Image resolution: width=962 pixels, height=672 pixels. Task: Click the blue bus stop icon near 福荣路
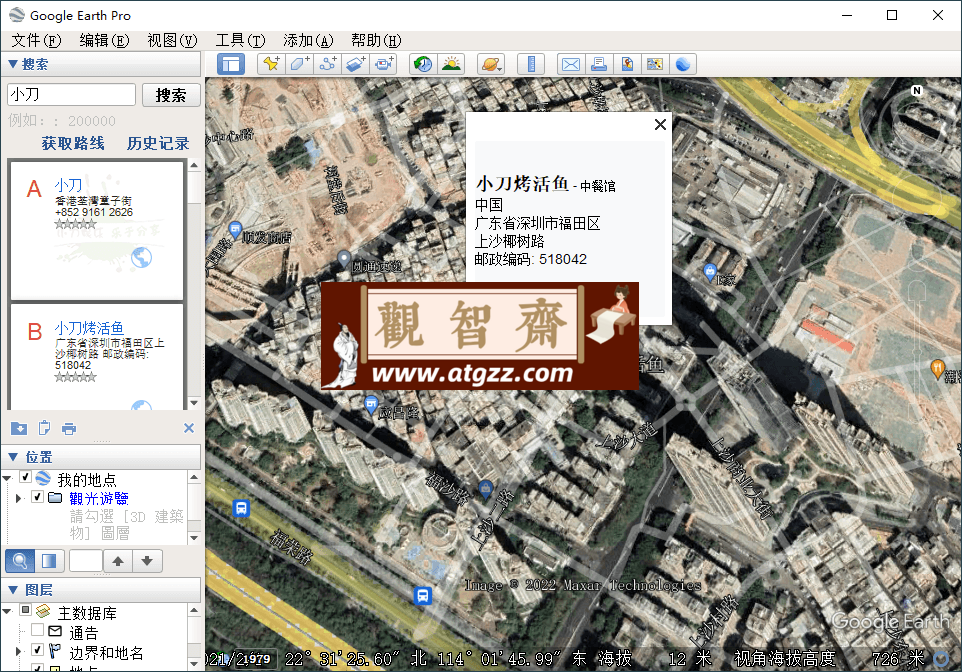point(241,508)
